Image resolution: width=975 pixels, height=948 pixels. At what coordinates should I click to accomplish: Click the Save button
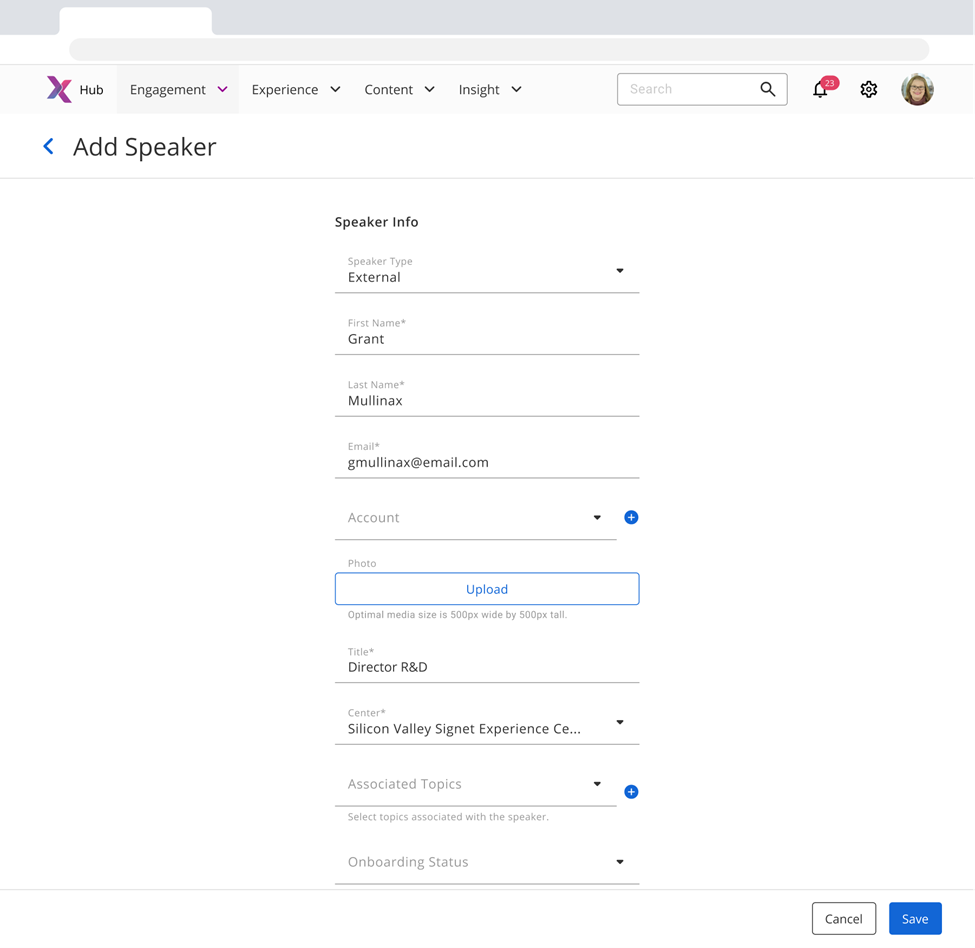tap(914, 919)
